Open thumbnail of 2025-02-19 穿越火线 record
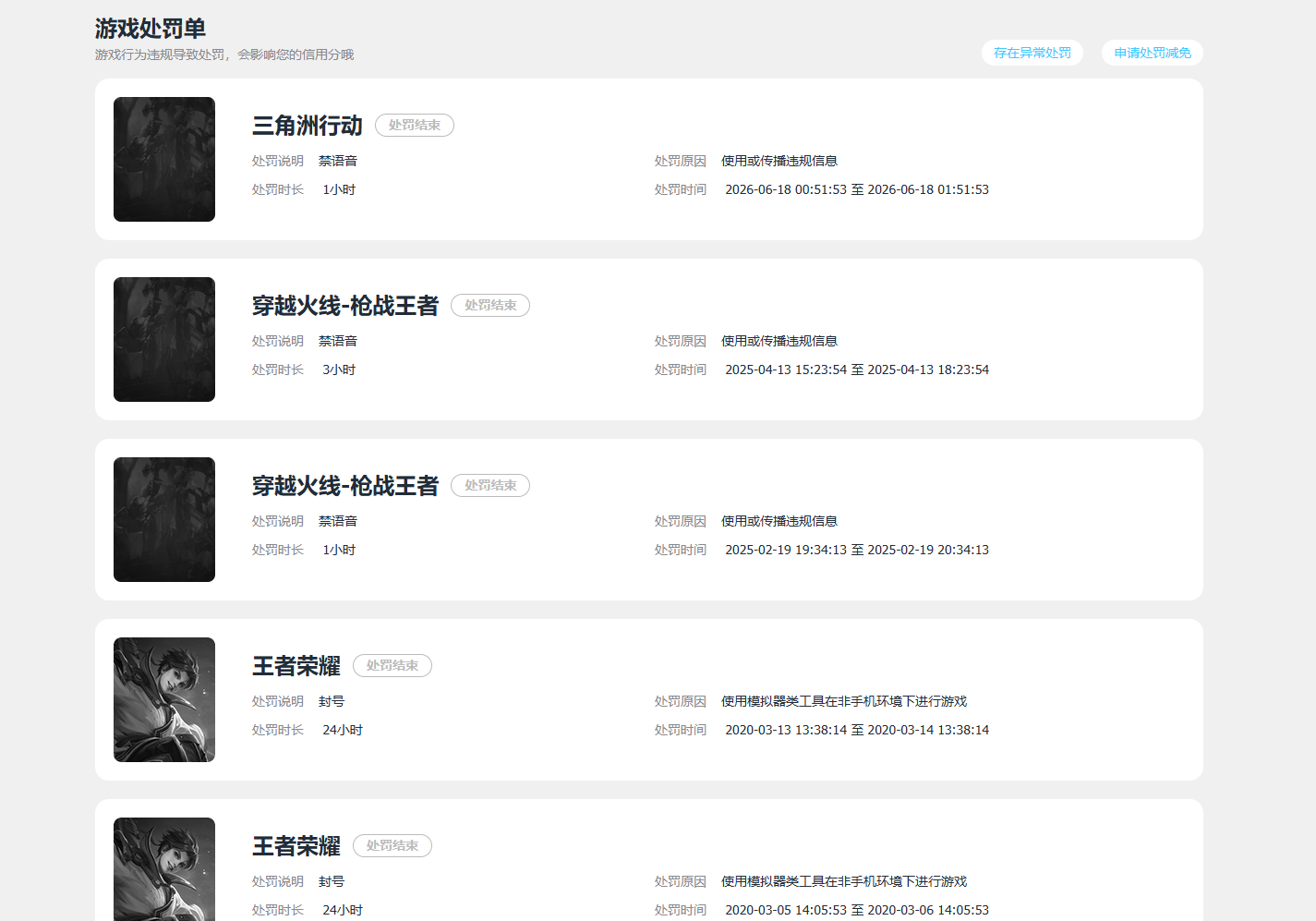Screen dimensions: 1316x921 coord(164,519)
